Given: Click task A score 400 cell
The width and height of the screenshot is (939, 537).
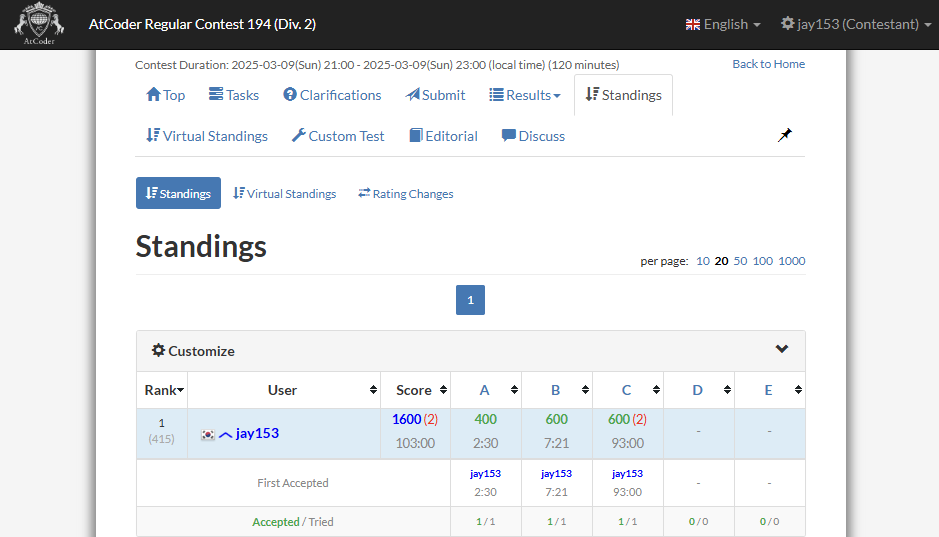Looking at the screenshot, I should pos(486,419).
